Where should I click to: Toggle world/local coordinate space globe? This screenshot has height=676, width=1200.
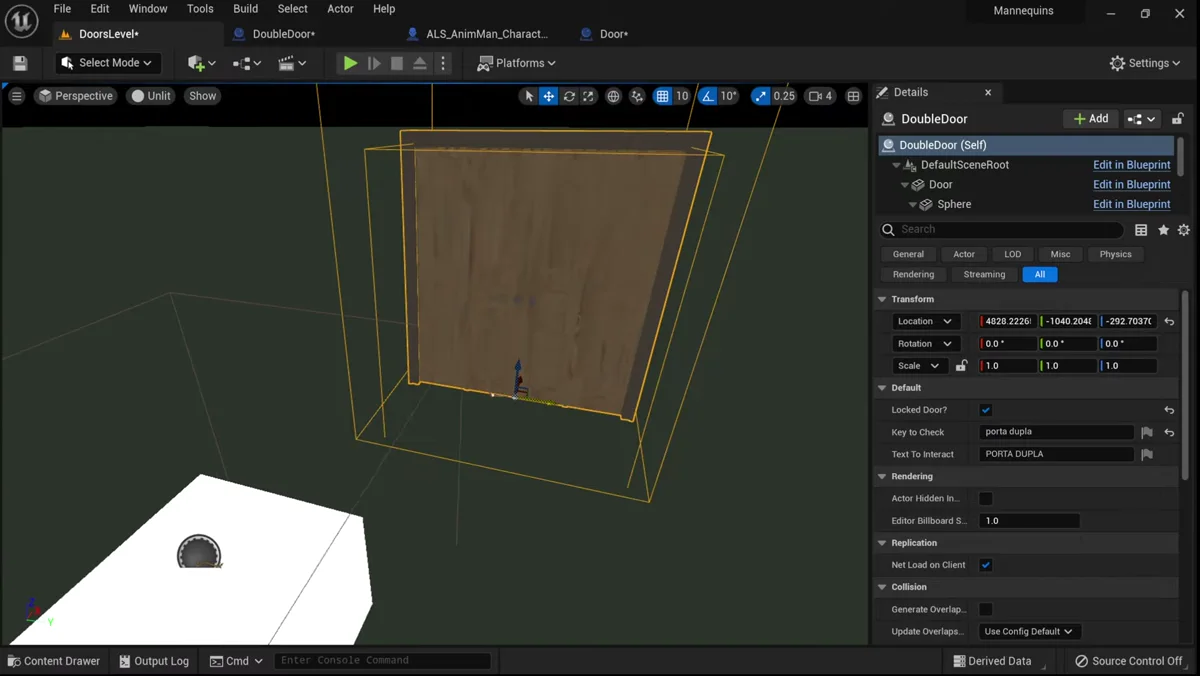[x=614, y=96]
